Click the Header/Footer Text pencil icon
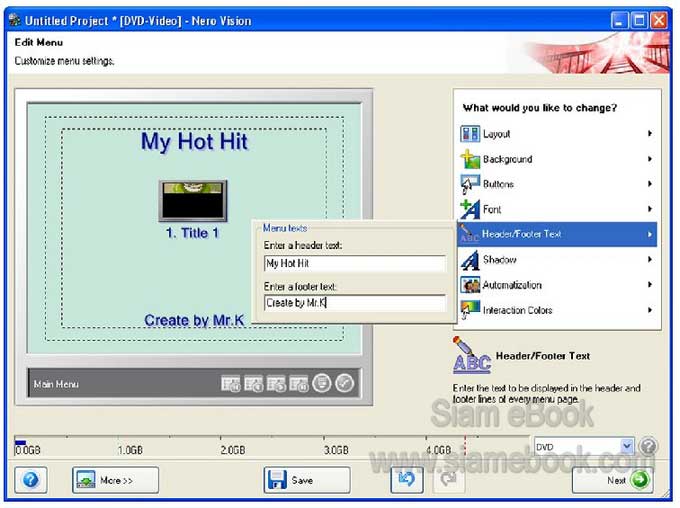Viewport: 680px width, 508px height. click(469, 233)
